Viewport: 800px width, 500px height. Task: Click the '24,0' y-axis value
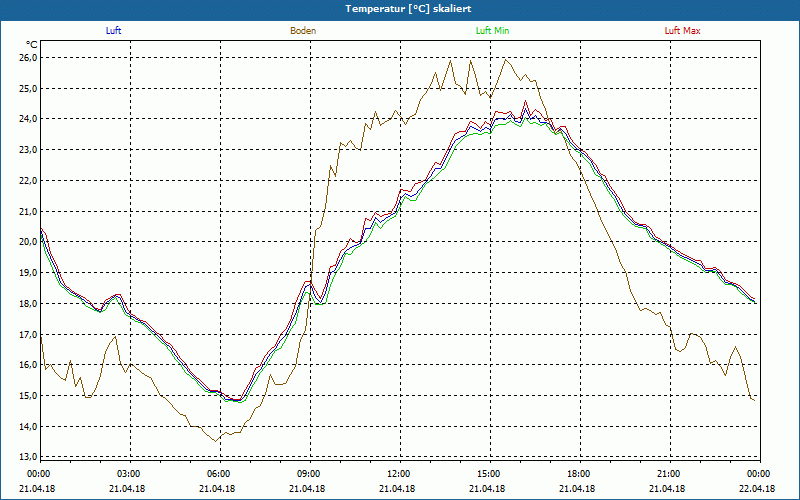[x=29, y=119]
